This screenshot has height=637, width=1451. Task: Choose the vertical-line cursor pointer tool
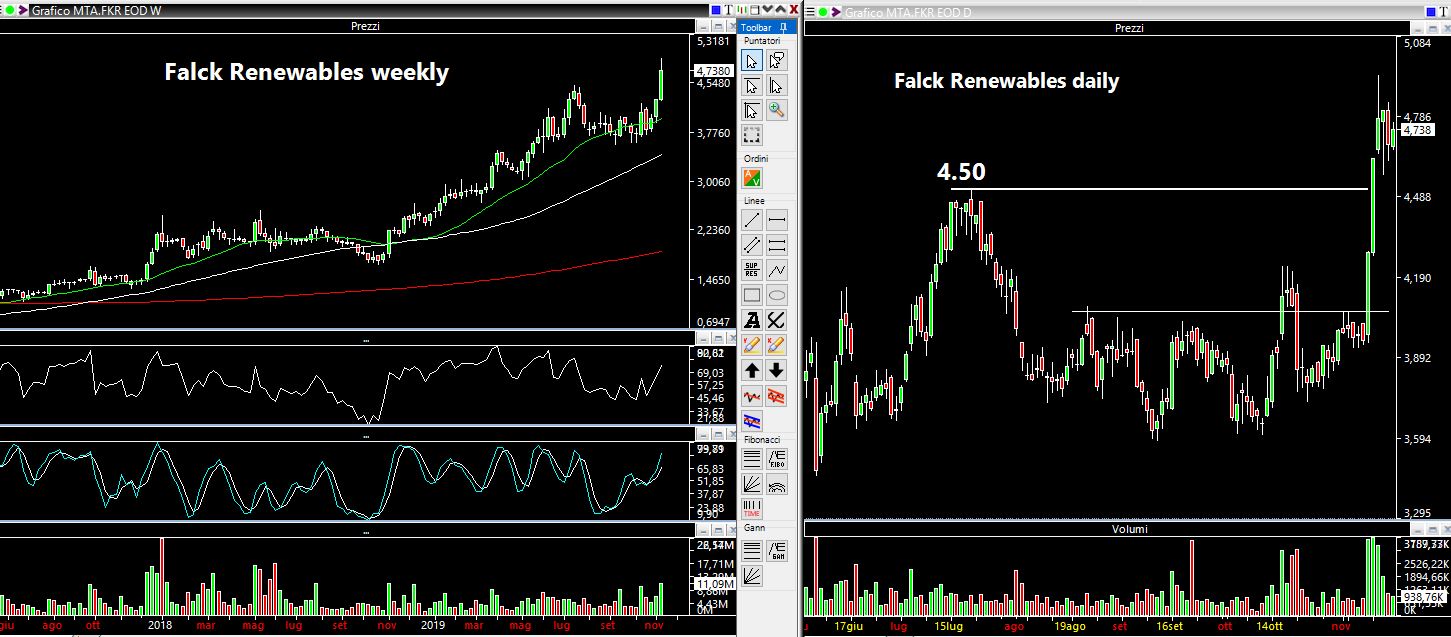(x=776, y=85)
